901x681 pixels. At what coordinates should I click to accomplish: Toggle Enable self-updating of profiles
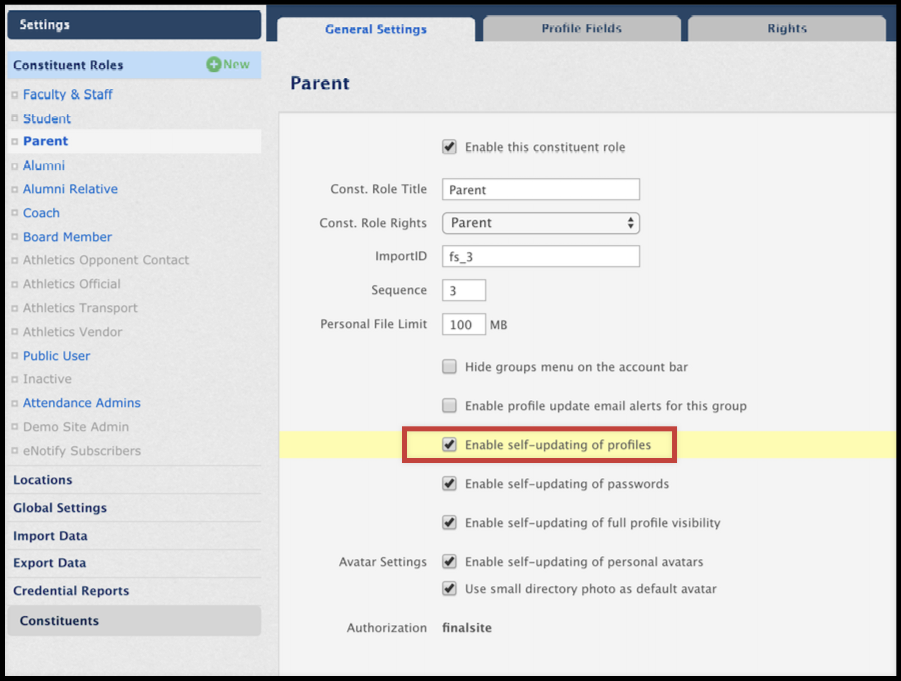tap(449, 445)
